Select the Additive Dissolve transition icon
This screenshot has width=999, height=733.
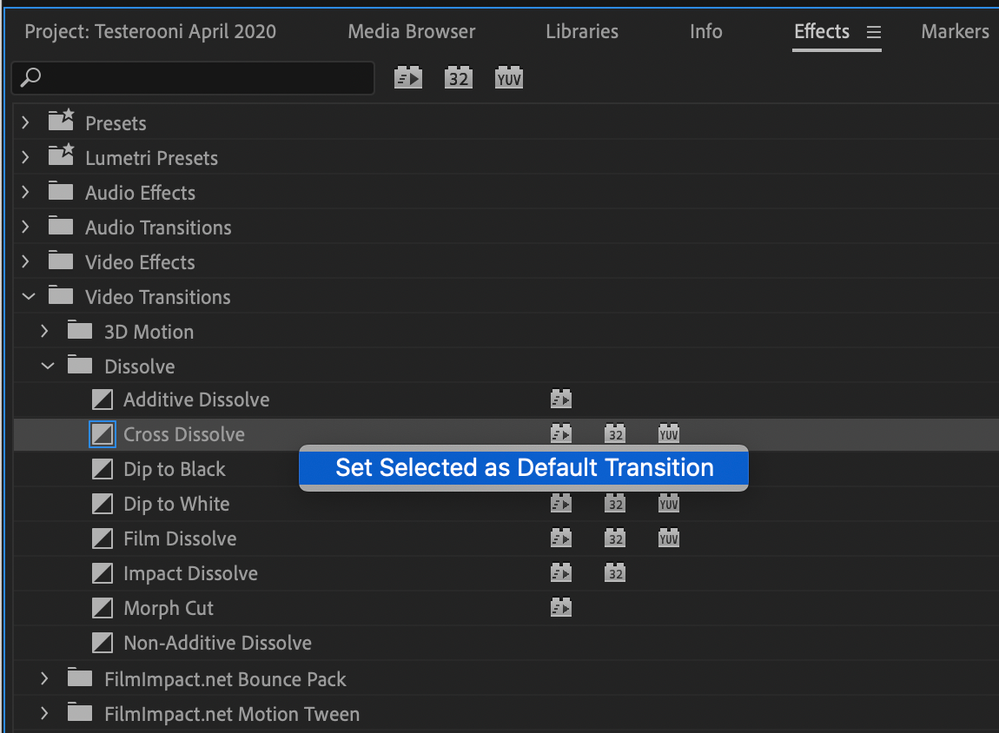tap(102, 400)
